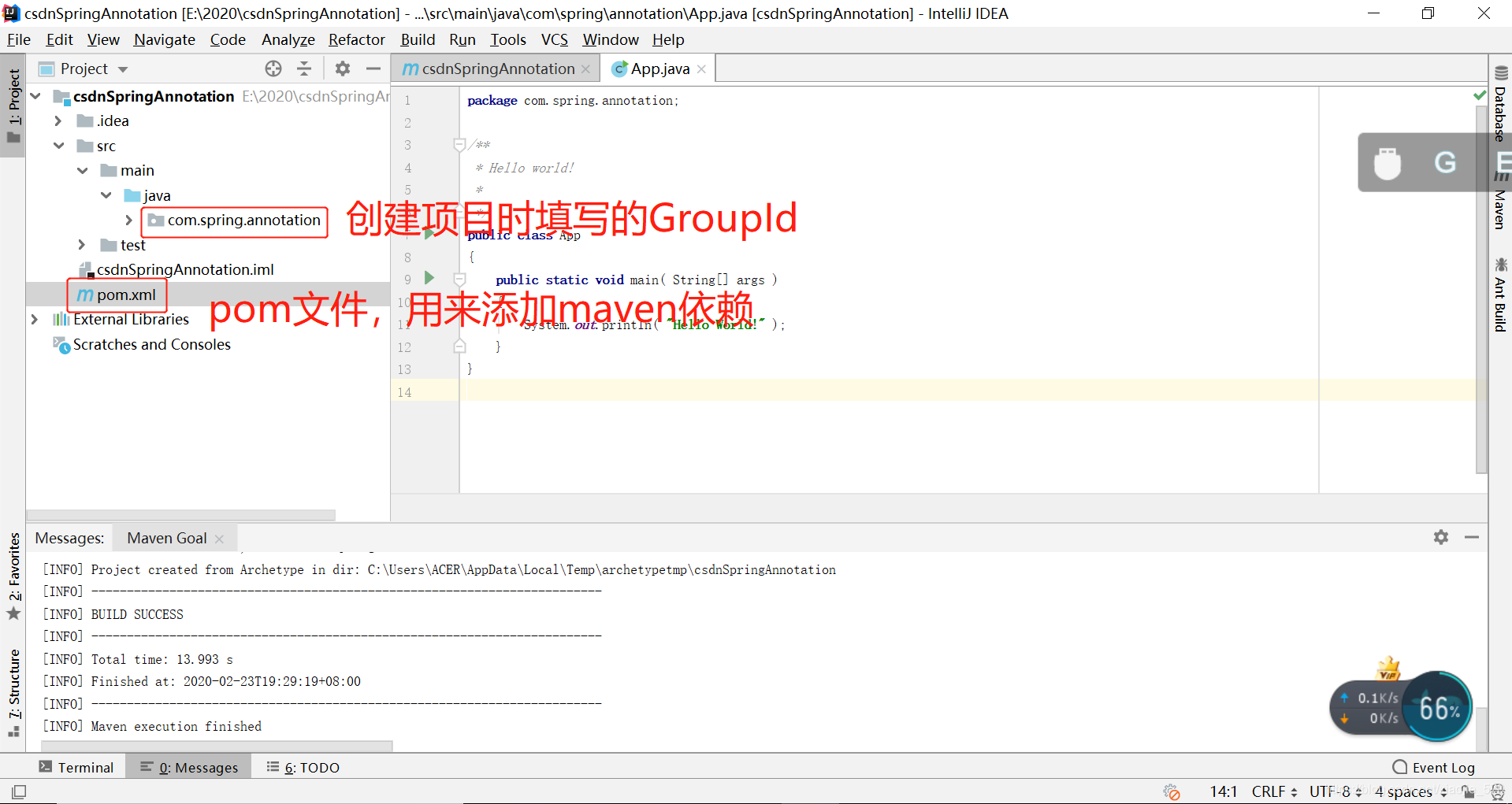This screenshot has width=1512, height=804.
Task: Click the background tasks icon in status bar
Action: [1172, 791]
